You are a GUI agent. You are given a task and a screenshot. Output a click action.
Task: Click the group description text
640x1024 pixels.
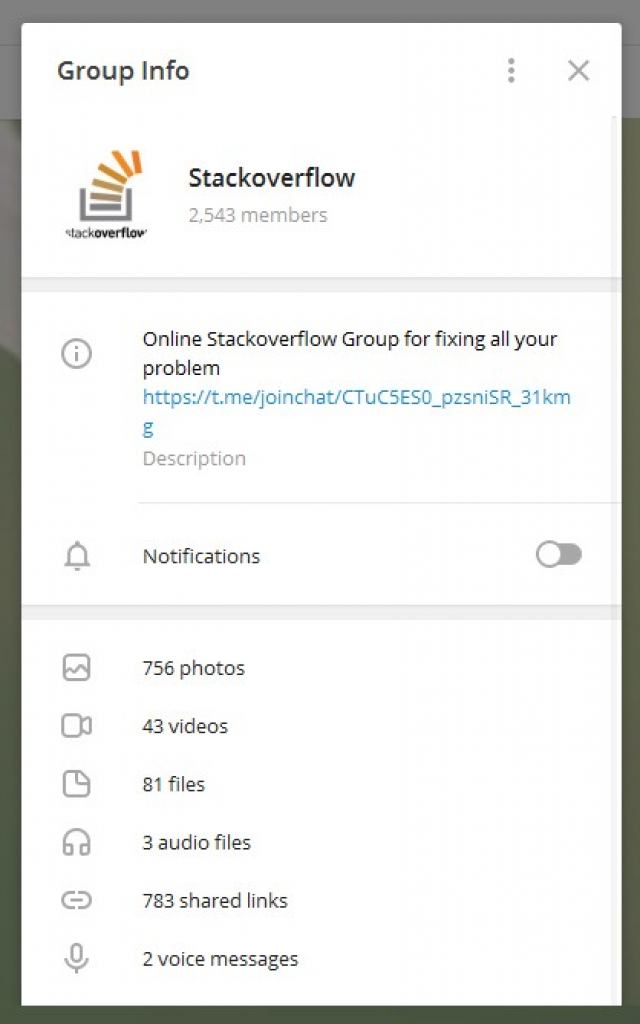[x=350, y=353]
